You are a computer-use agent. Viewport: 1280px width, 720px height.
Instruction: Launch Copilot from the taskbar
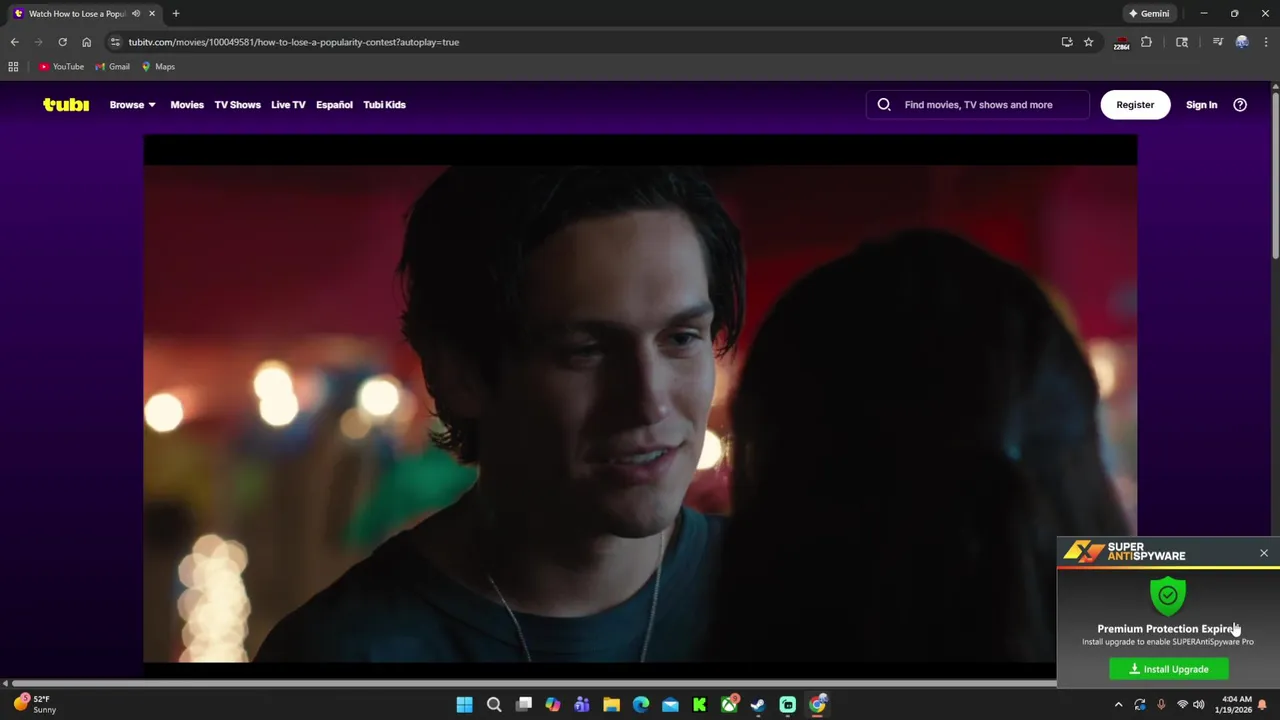point(553,704)
